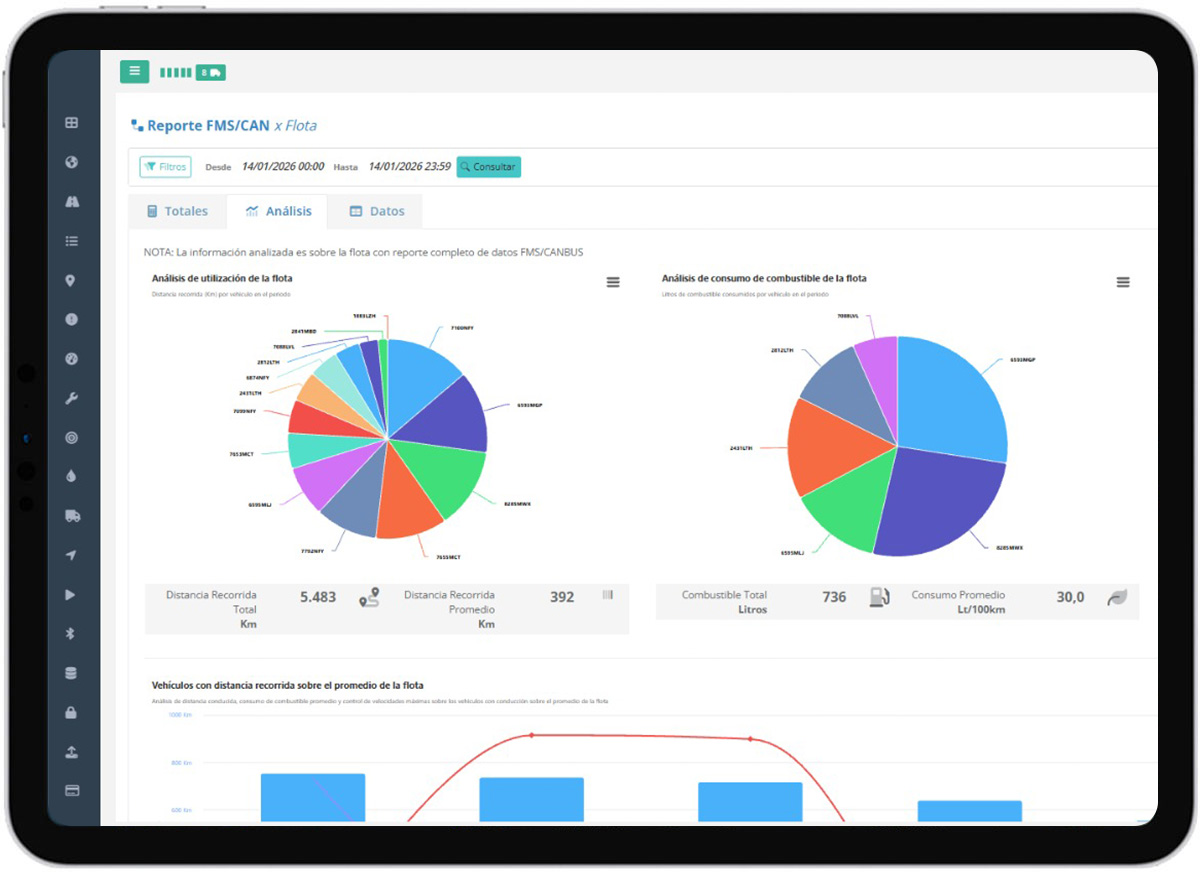Open fuel consumption chart hamburger menu
Viewport: 1200px width, 872px height.
1123,283
